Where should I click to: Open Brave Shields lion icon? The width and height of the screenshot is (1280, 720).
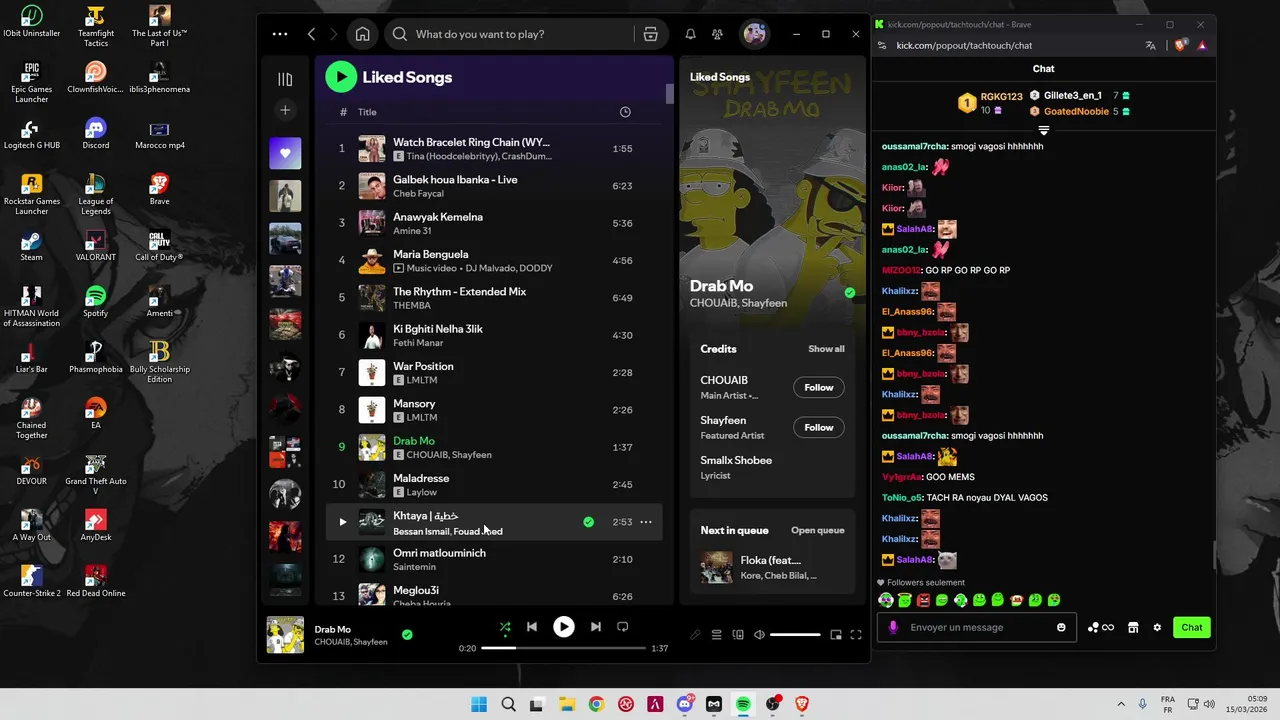[1180, 45]
